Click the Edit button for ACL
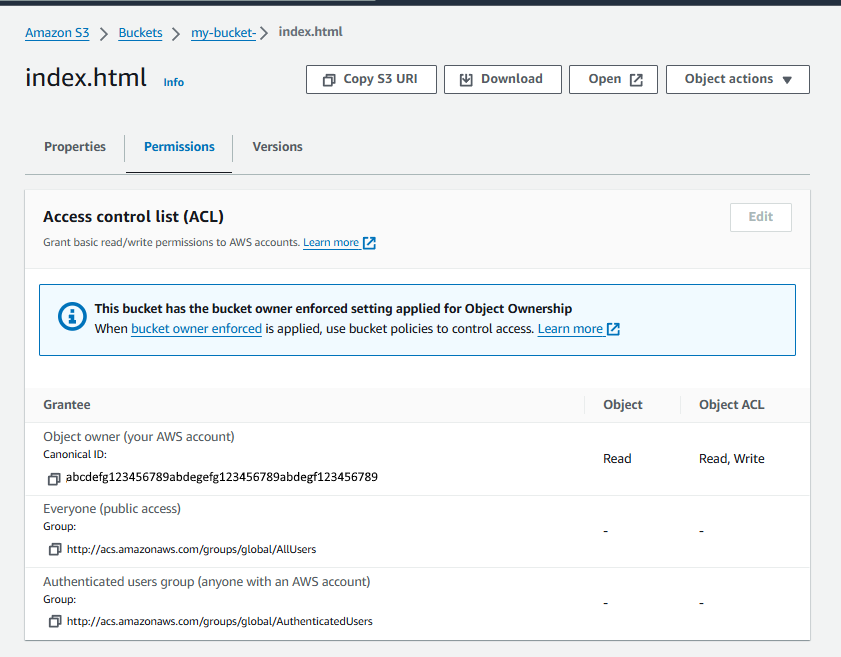This screenshot has width=841, height=657. tap(760, 217)
